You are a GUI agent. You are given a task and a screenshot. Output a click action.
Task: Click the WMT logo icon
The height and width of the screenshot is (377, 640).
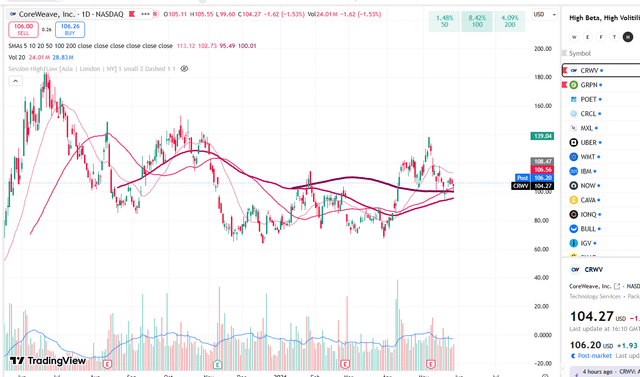pos(574,157)
